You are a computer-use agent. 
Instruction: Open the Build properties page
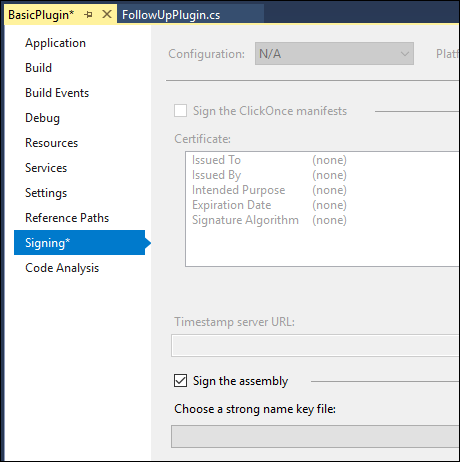[x=39, y=68]
